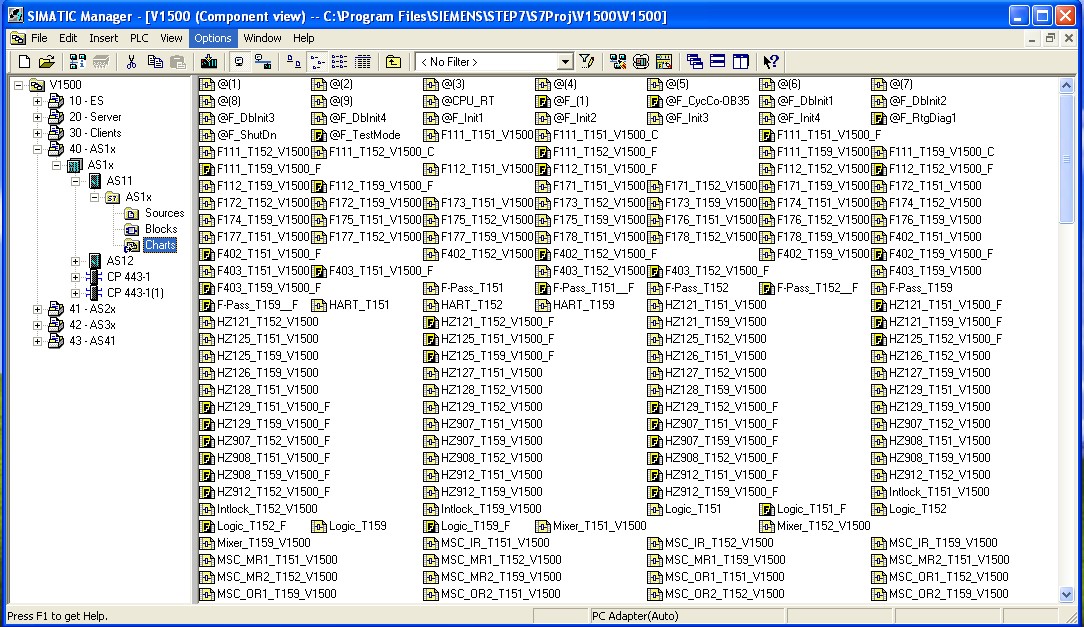
Task: Click the Paste toolbar icon
Action: (178, 62)
